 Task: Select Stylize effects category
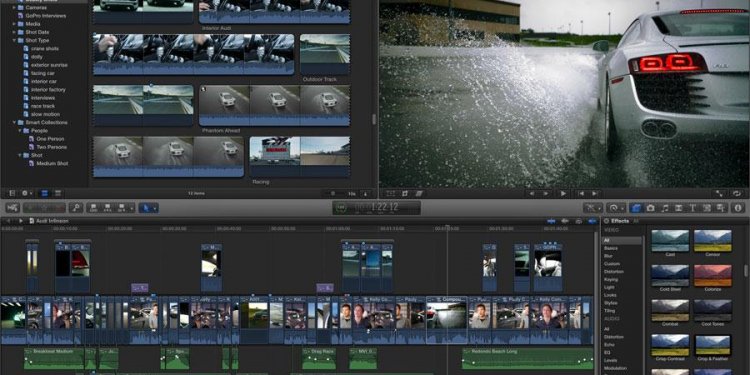(610, 303)
